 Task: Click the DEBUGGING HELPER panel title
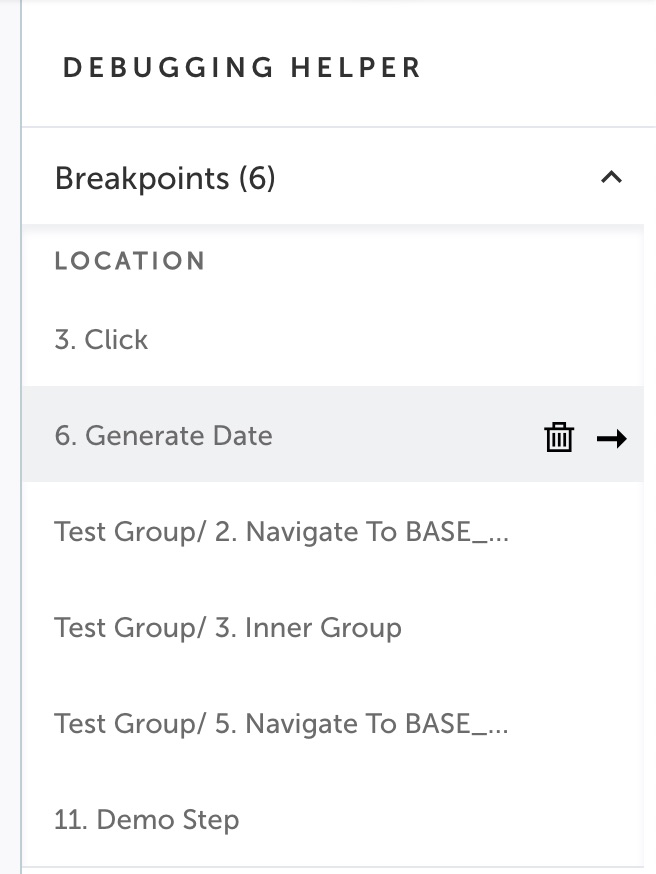click(x=242, y=67)
